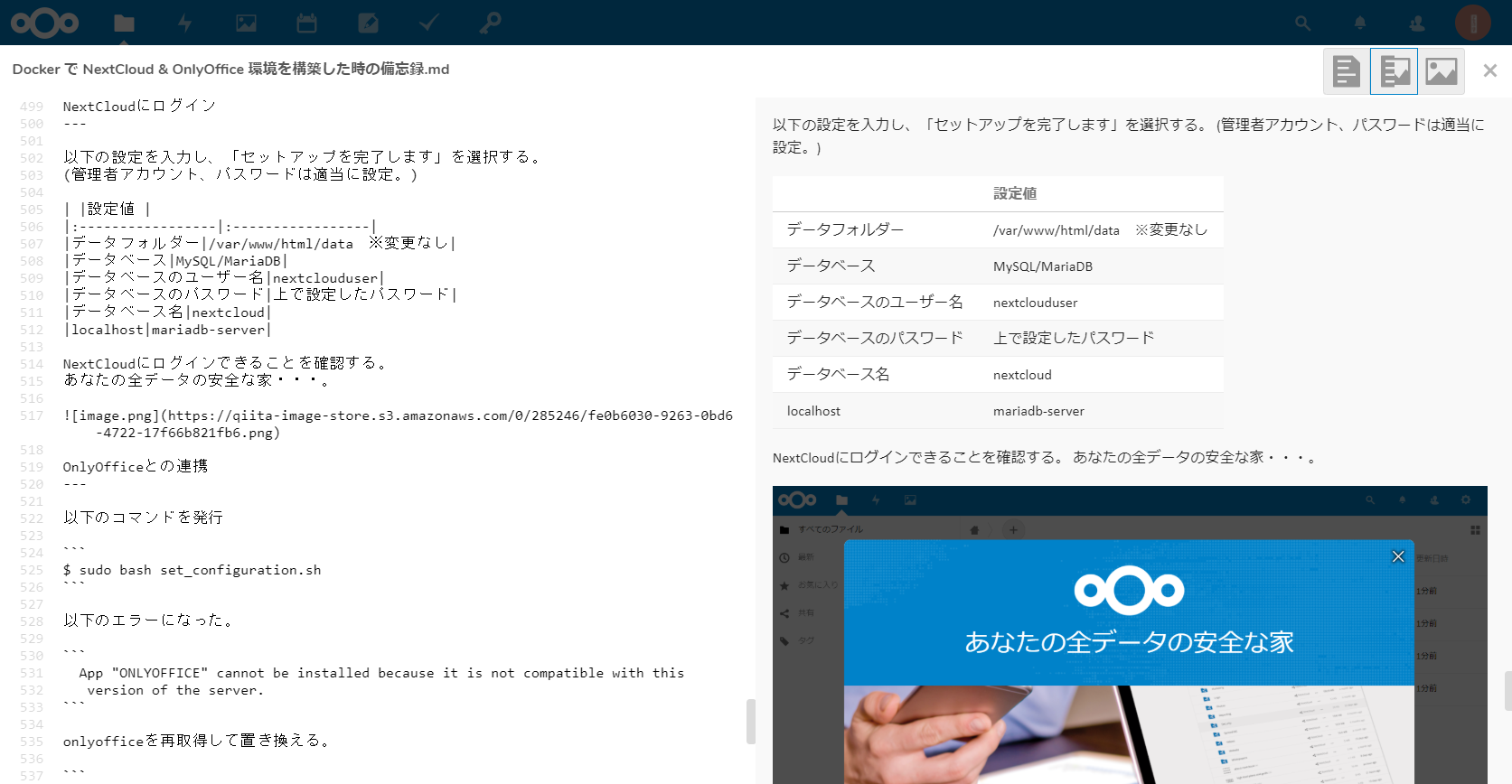
Task: Open the Notes pencil app icon
Action: (x=368, y=23)
